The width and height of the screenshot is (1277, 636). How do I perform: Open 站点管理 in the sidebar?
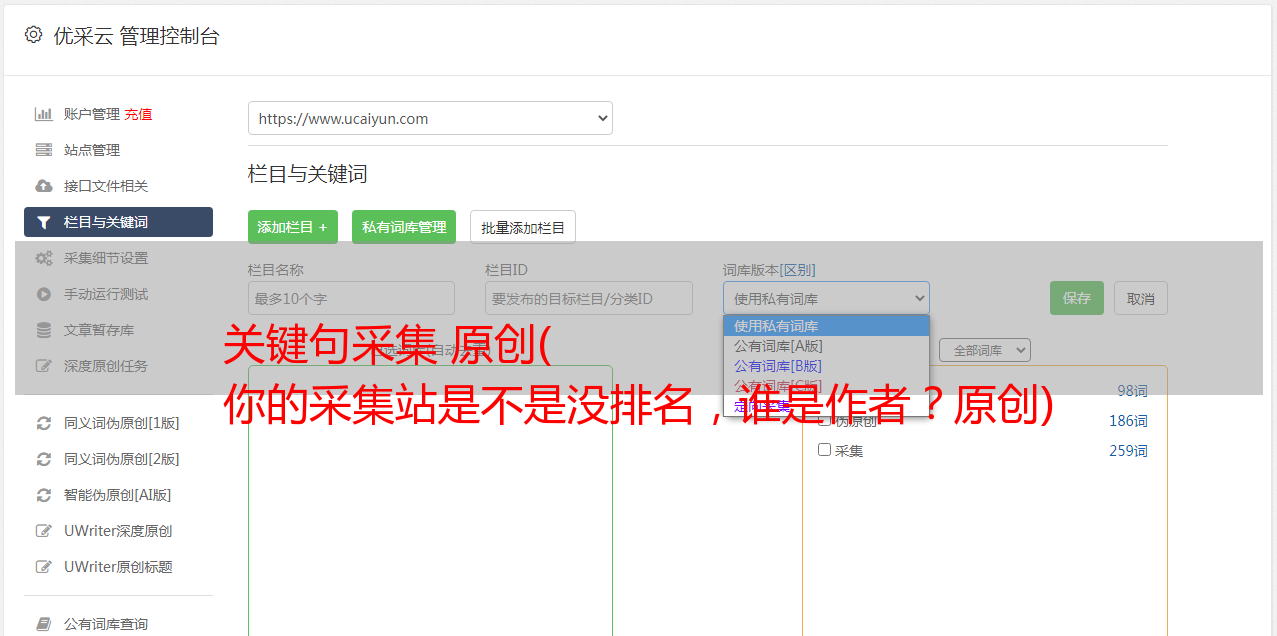pos(92,150)
